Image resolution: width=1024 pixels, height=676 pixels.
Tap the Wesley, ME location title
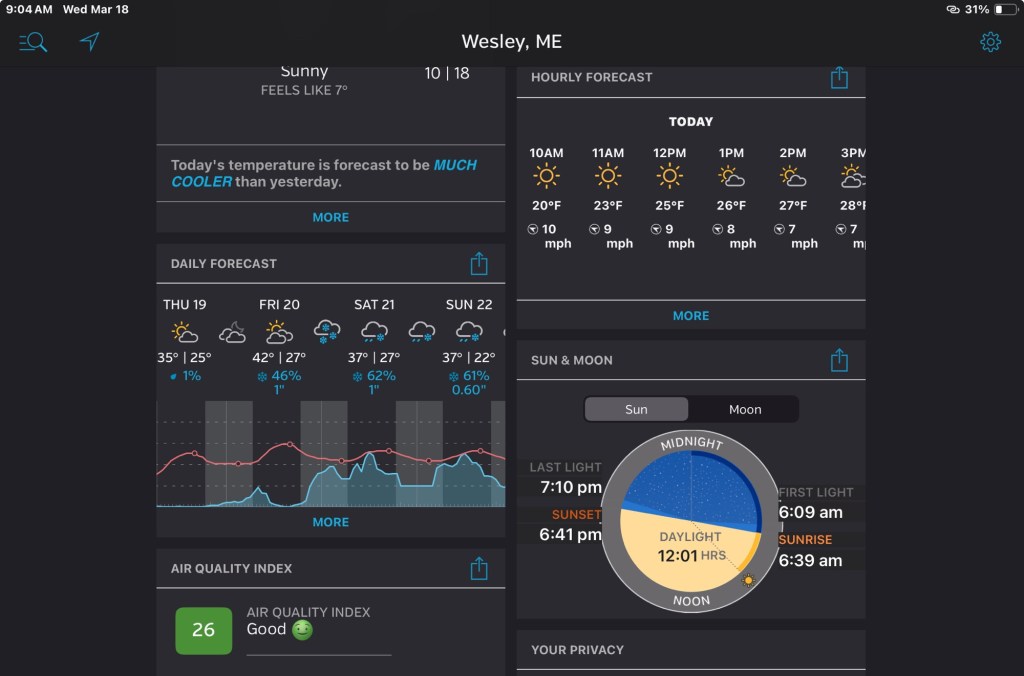tap(511, 42)
